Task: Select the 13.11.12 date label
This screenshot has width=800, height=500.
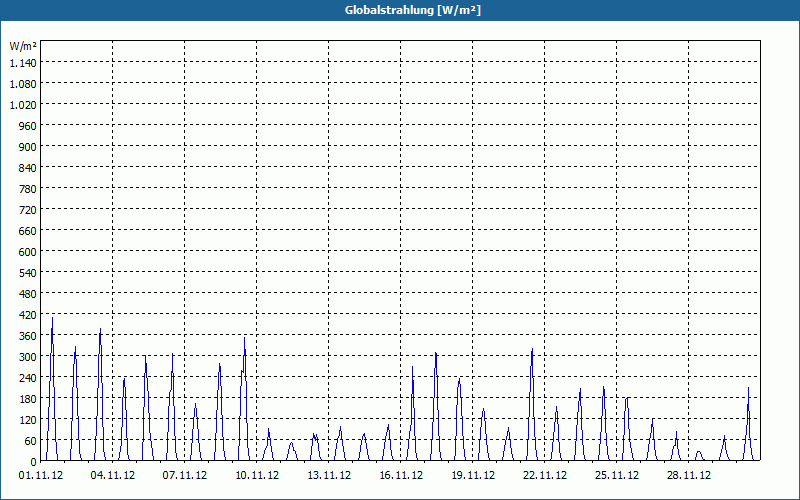Action: (329, 476)
